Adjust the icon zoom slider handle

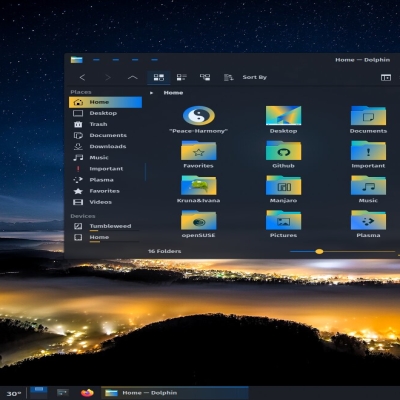319,251
